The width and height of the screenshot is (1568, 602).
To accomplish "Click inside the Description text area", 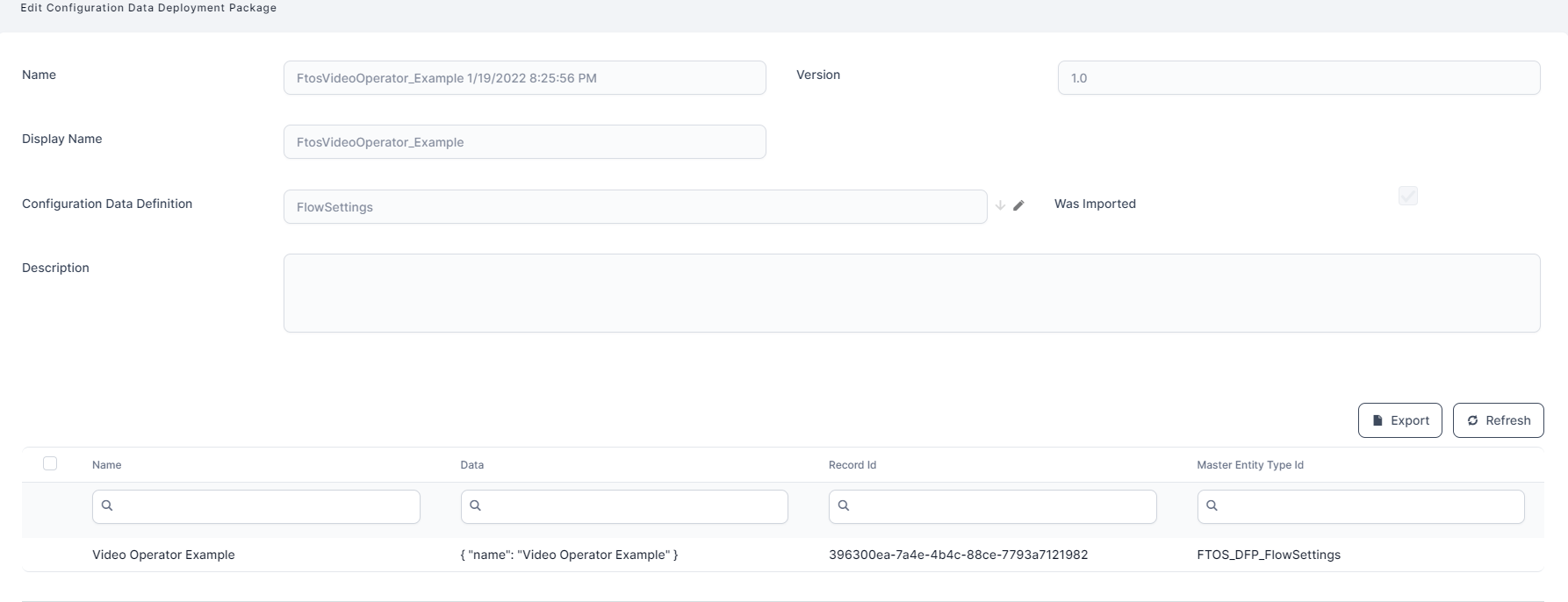I will (911, 293).
